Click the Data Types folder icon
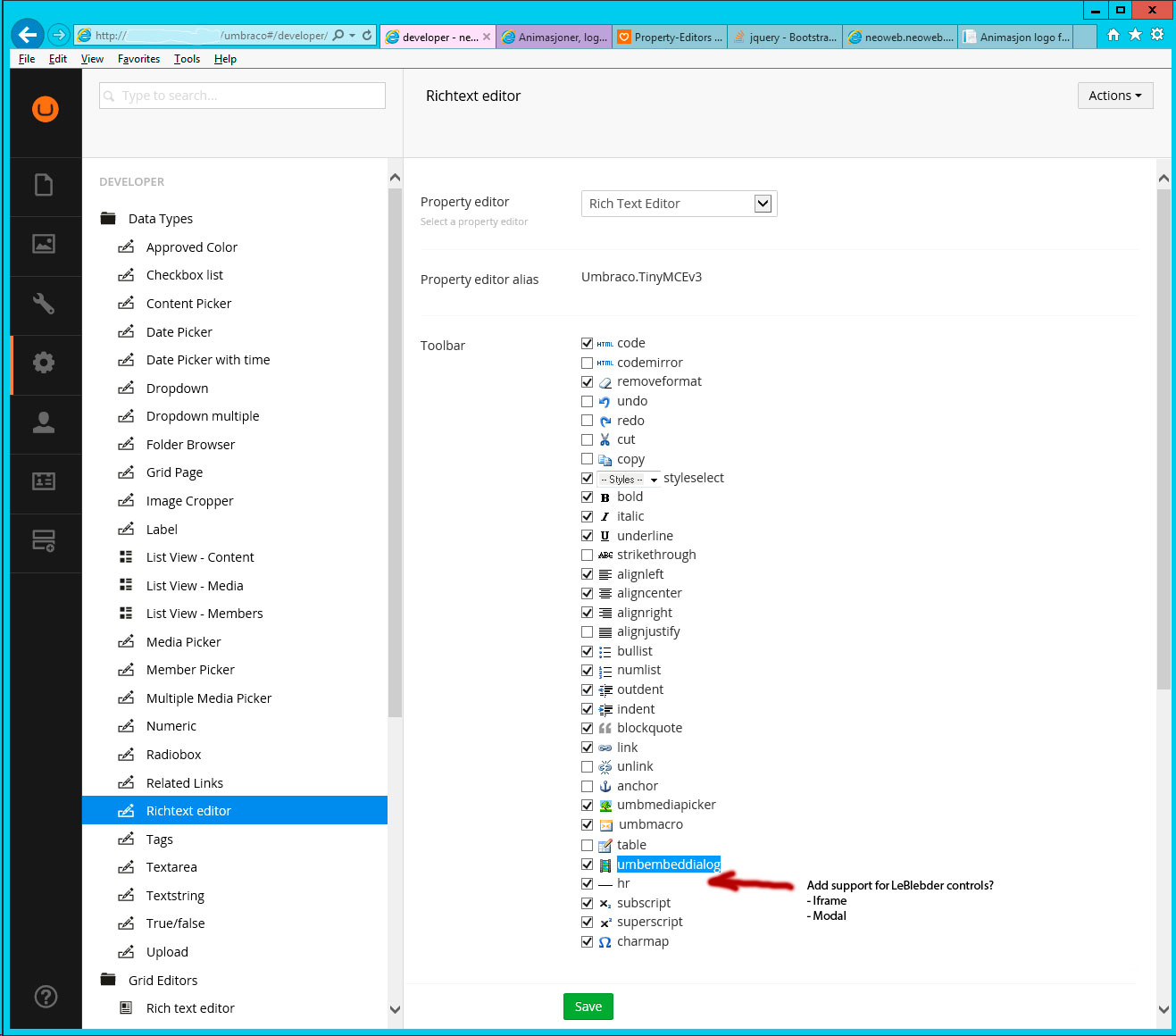 [x=109, y=218]
